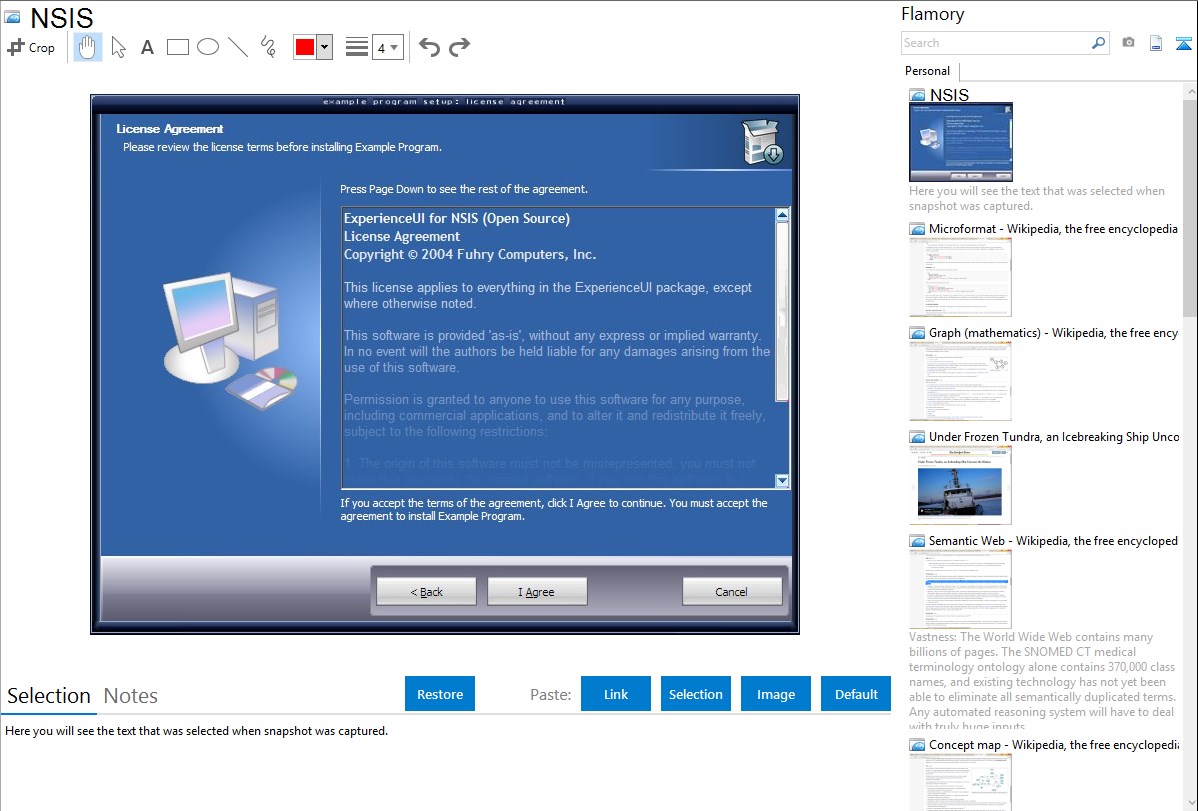Click the 'NSIS' title in the snapshot list
This screenshot has height=811, width=1198.
click(x=949, y=95)
